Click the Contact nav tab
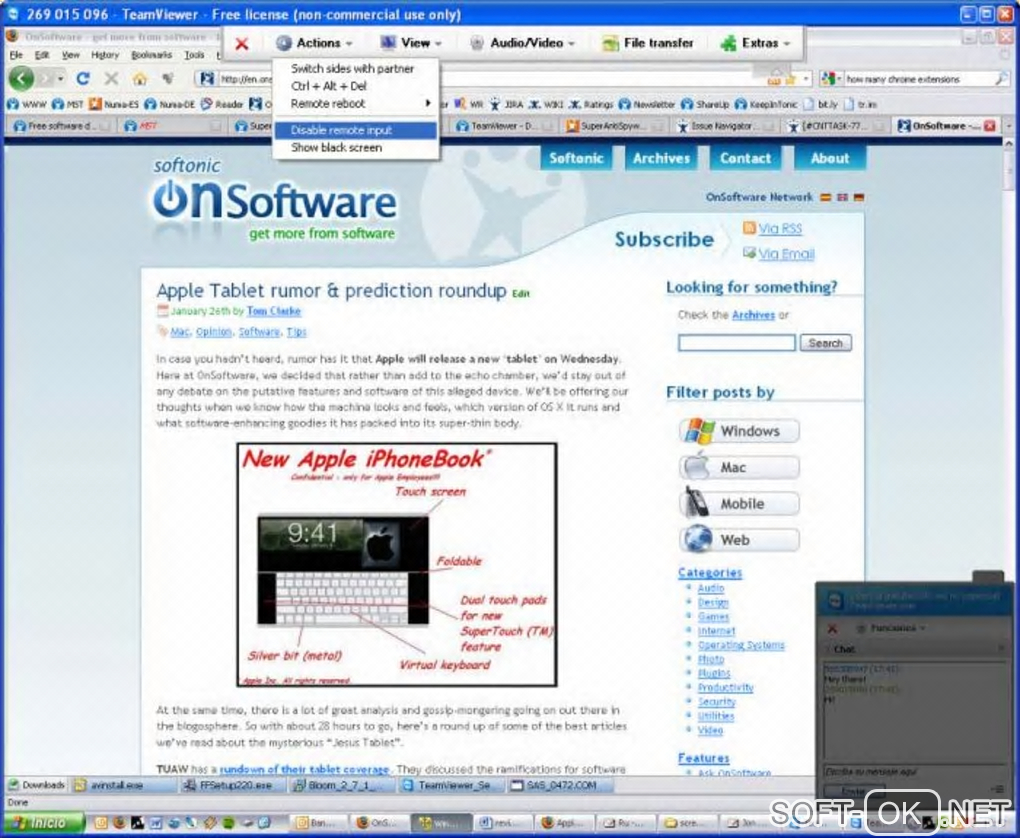Viewport: 1020px width, 838px height. coord(745,158)
